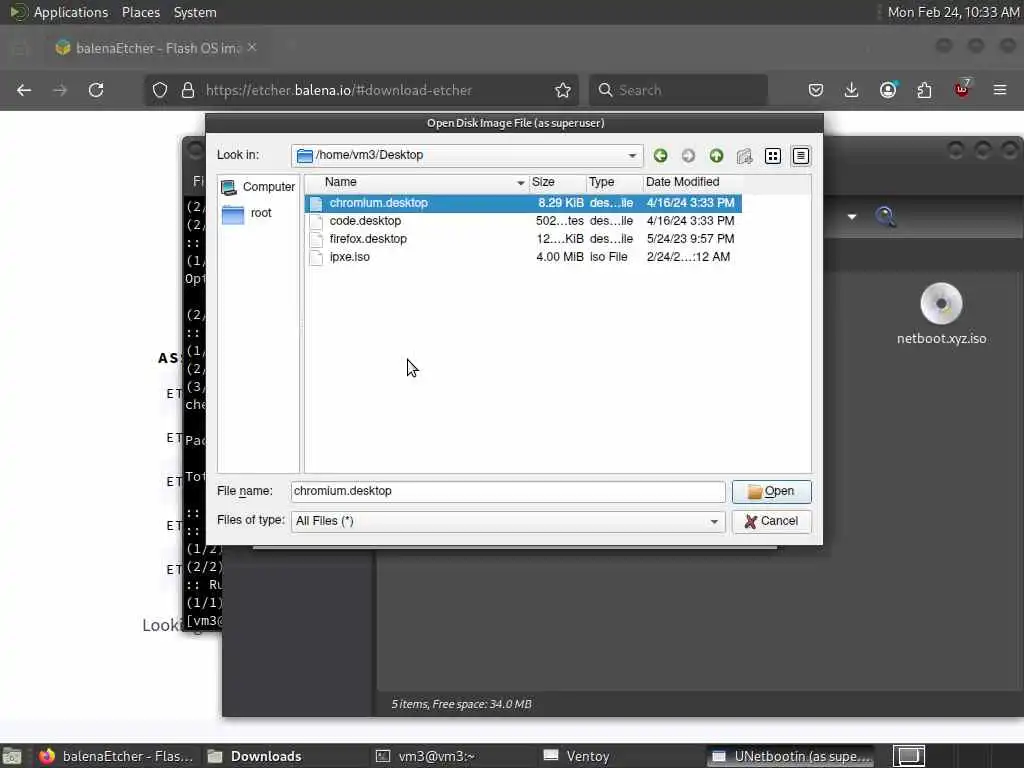
Task: Close the balenaEtcher browser tab
Action: pos(252,48)
